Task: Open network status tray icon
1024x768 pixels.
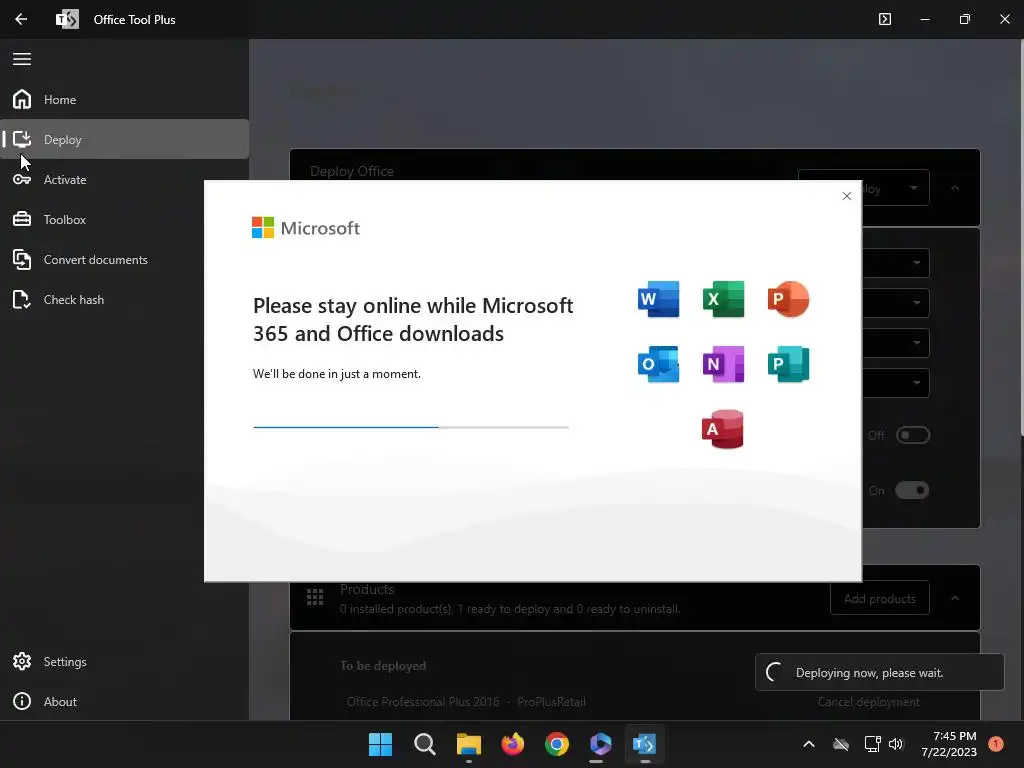Action: pyautogui.click(x=872, y=744)
